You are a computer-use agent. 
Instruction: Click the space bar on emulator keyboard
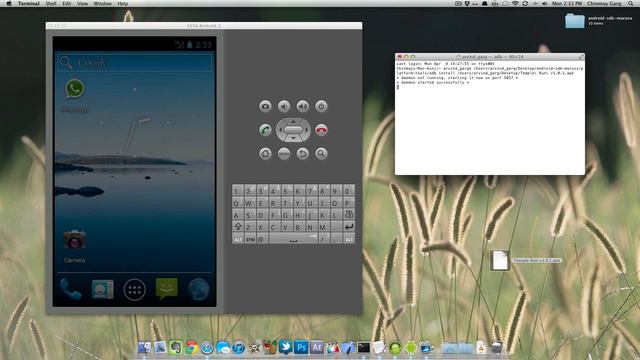[x=293, y=239]
